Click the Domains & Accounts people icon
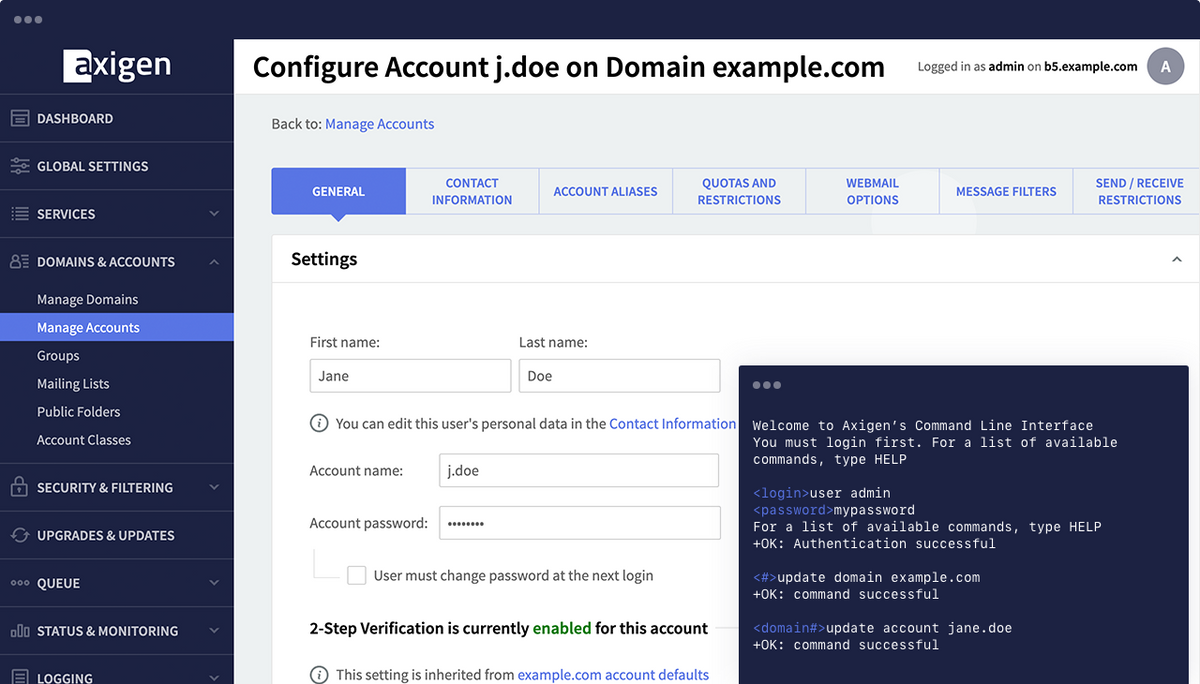Viewport: 1200px width, 684px height. pos(20,262)
